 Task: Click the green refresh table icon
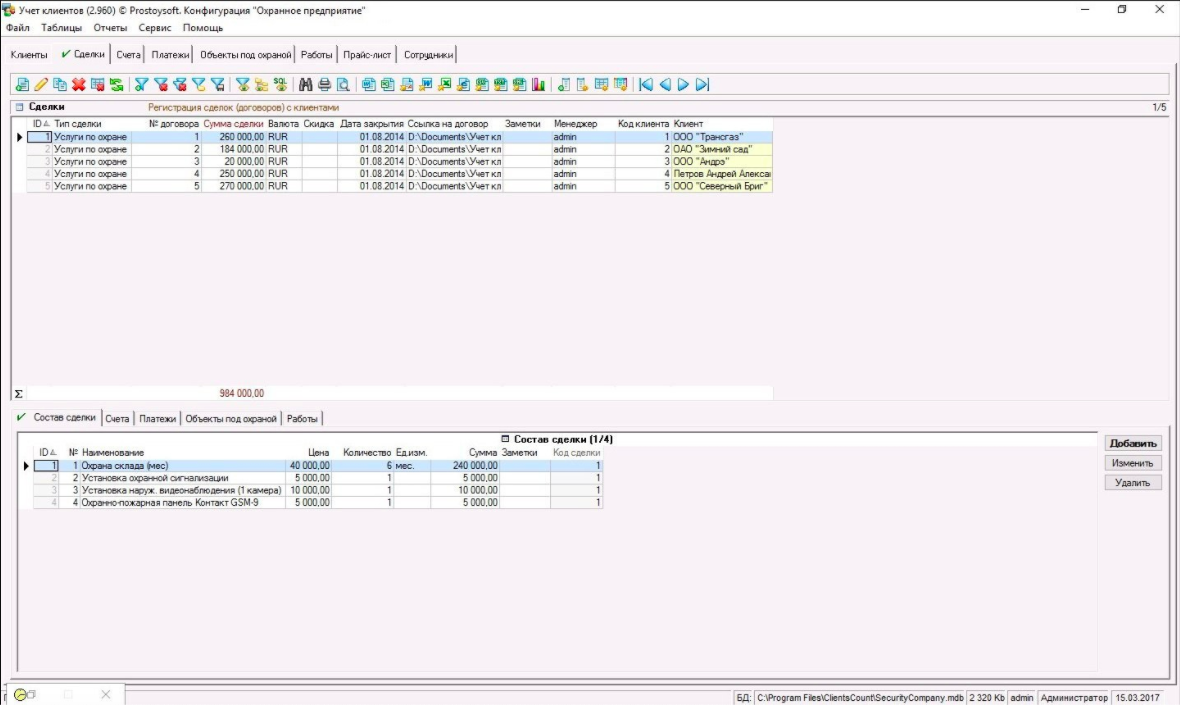(x=117, y=85)
